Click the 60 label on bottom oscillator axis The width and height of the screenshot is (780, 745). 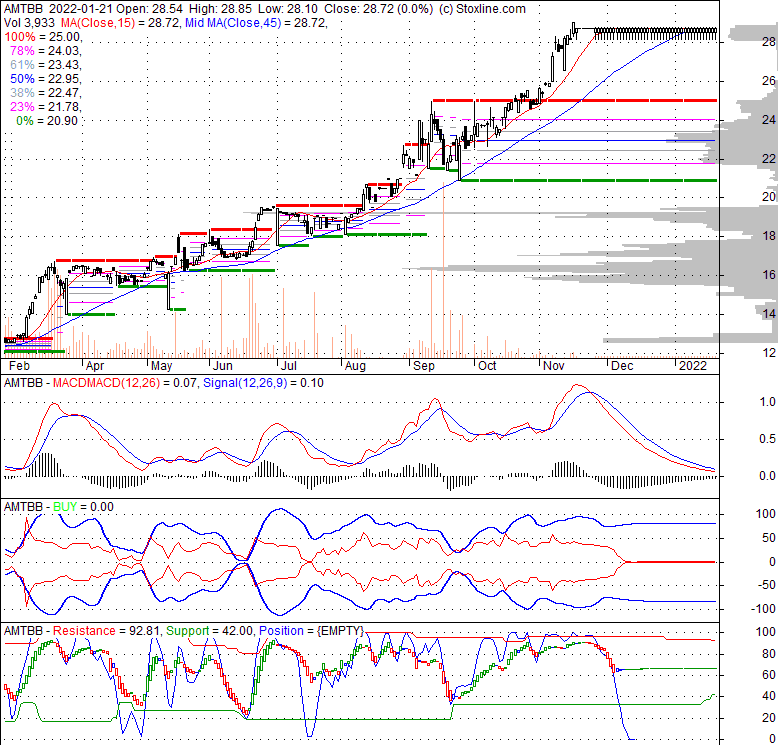[769, 675]
